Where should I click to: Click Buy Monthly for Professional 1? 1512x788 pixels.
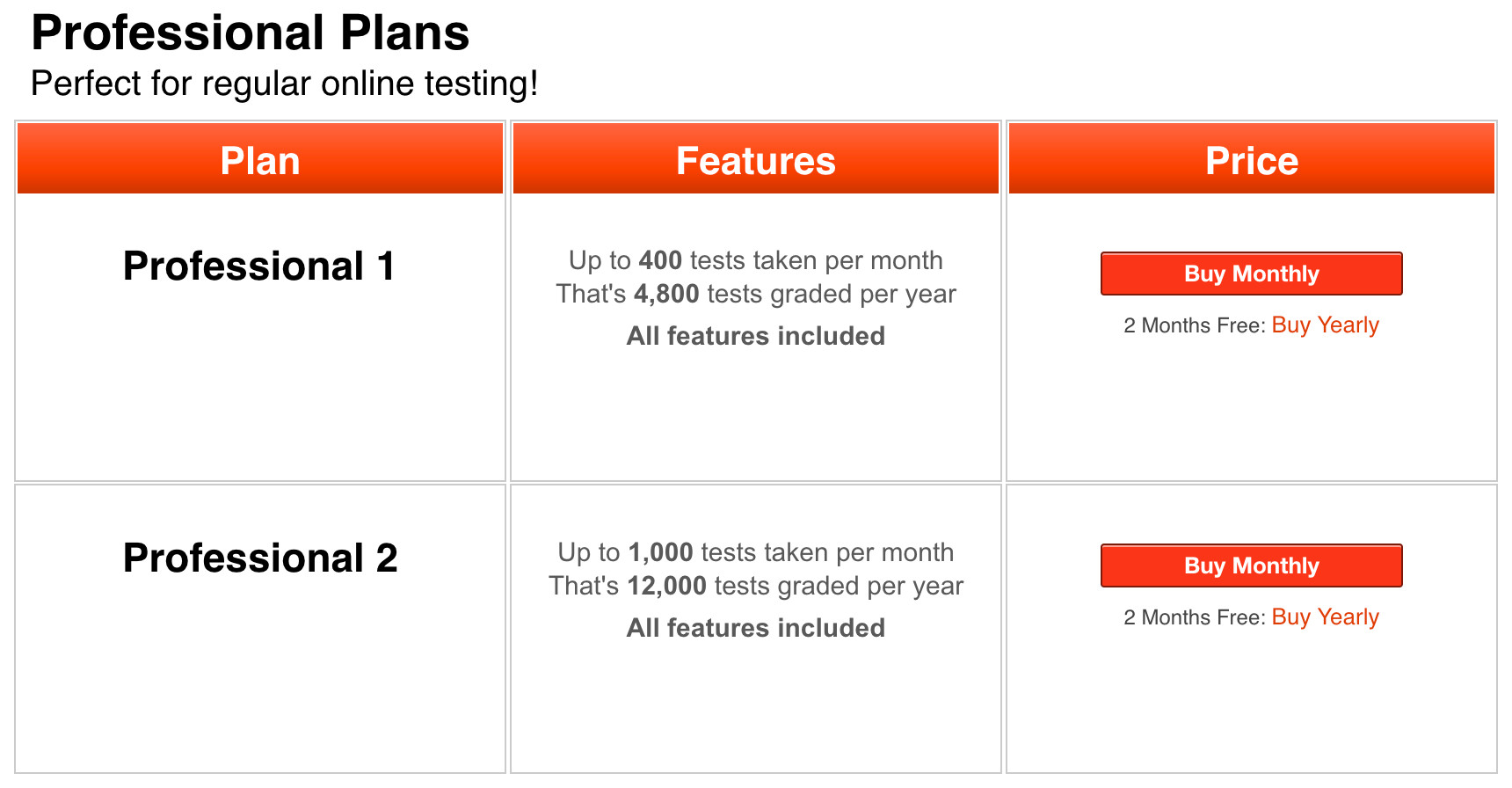click(1251, 274)
